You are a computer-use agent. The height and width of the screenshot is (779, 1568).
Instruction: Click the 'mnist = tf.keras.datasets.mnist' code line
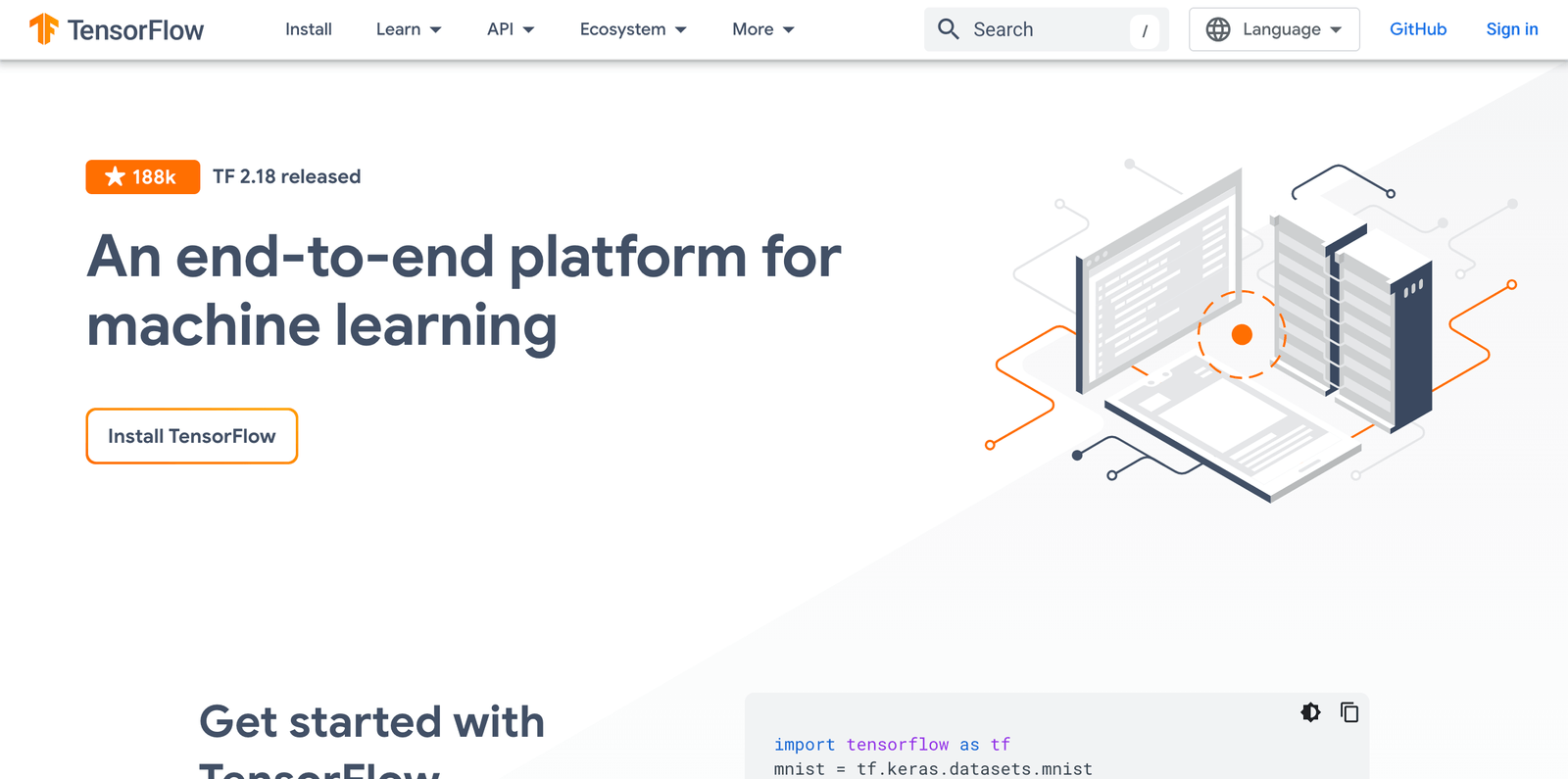[x=933, y=769]
